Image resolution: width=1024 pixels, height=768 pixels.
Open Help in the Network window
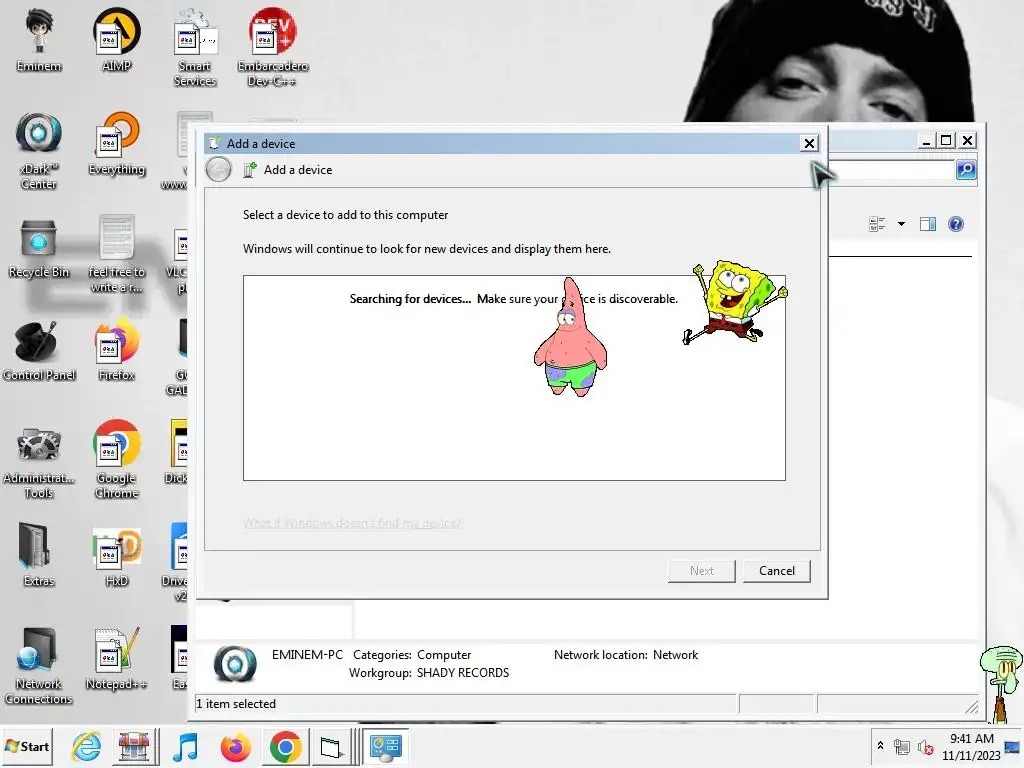pyautogui.click(x=955, y=224)
